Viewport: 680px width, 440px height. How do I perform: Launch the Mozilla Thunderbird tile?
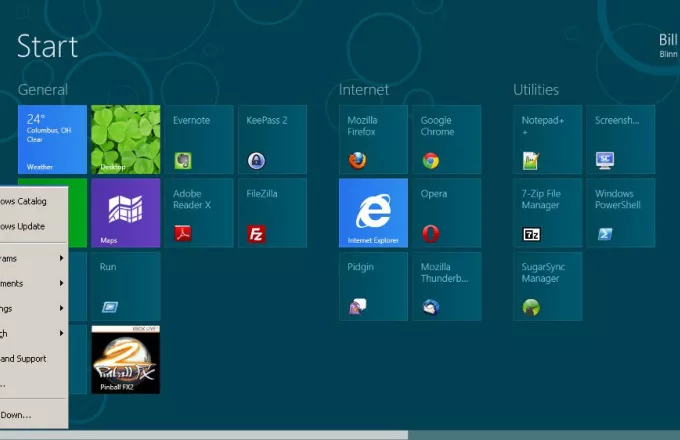[447, 286]
